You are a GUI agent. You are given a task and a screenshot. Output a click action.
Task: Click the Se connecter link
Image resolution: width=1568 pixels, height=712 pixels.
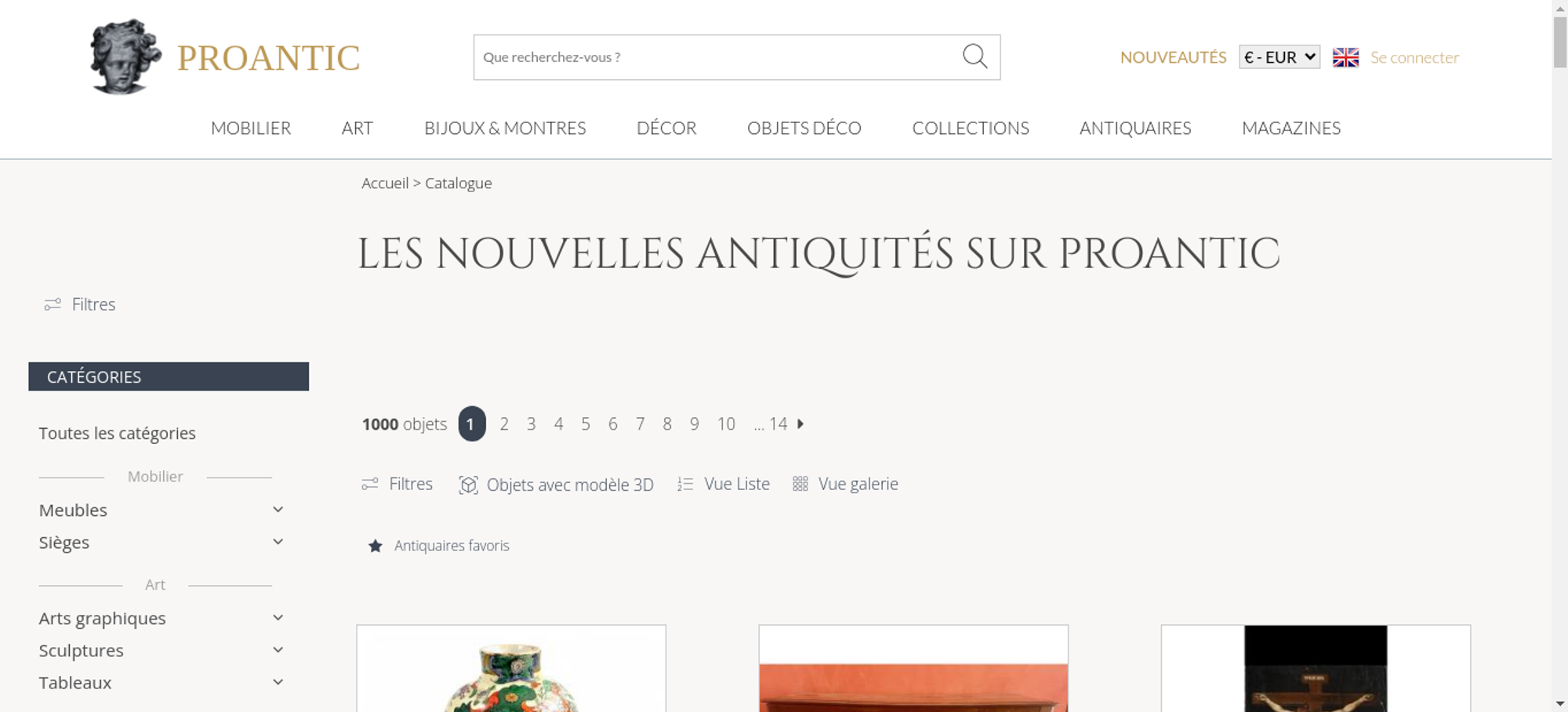(1414, 57)
